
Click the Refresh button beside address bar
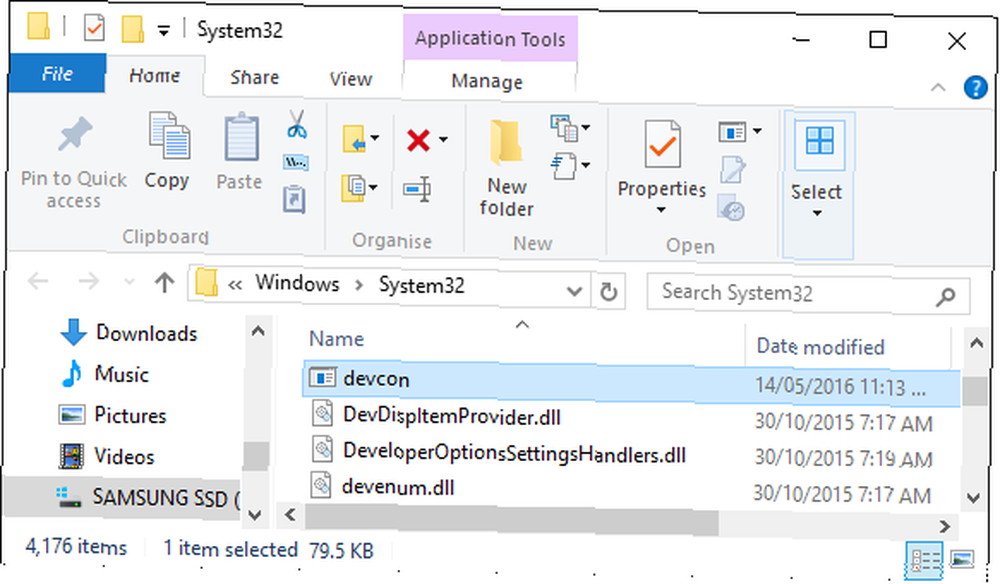click(608, 293)
